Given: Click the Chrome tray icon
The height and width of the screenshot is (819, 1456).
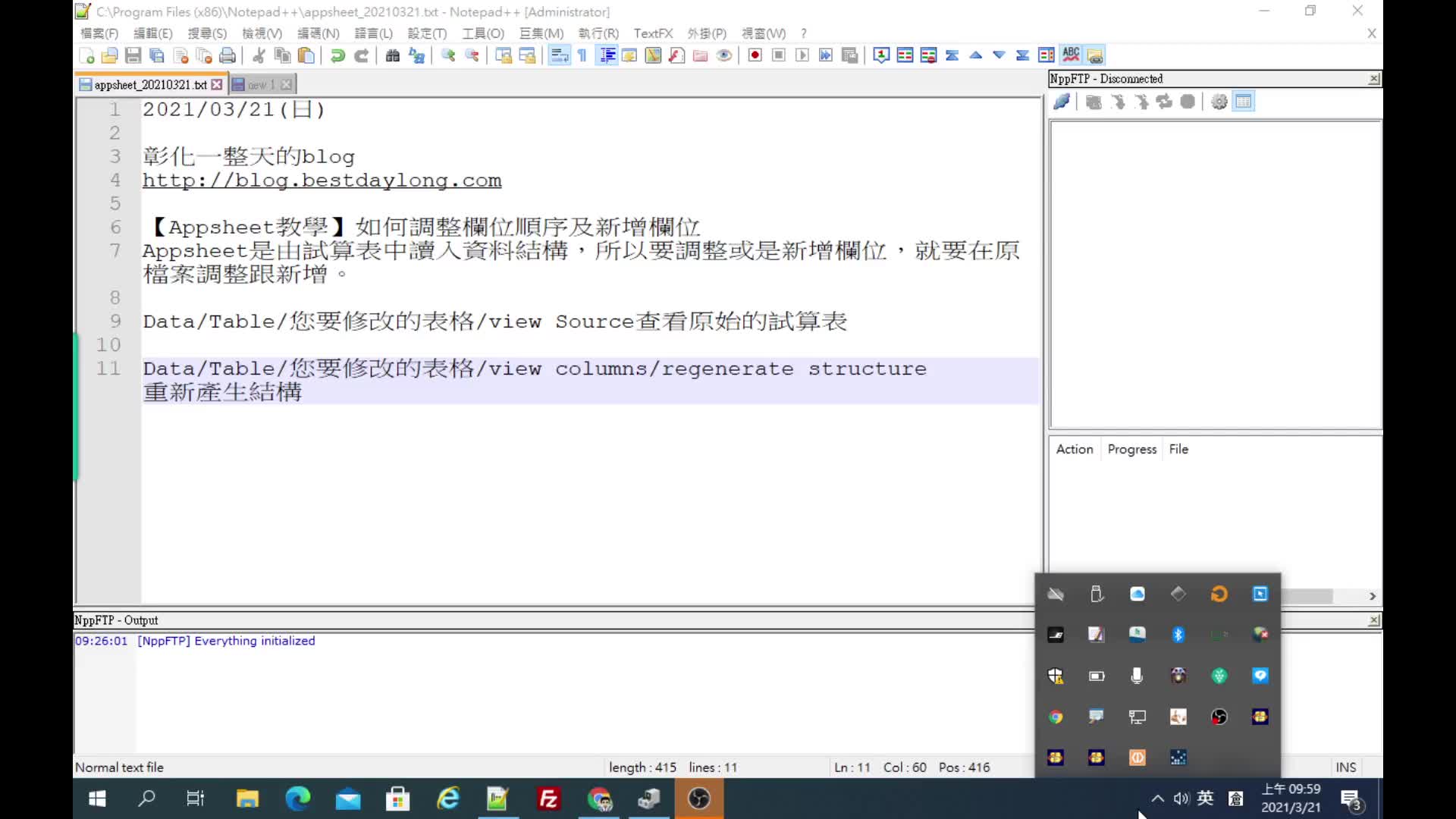Looking at the screenshot, I should coord(1056,717).
